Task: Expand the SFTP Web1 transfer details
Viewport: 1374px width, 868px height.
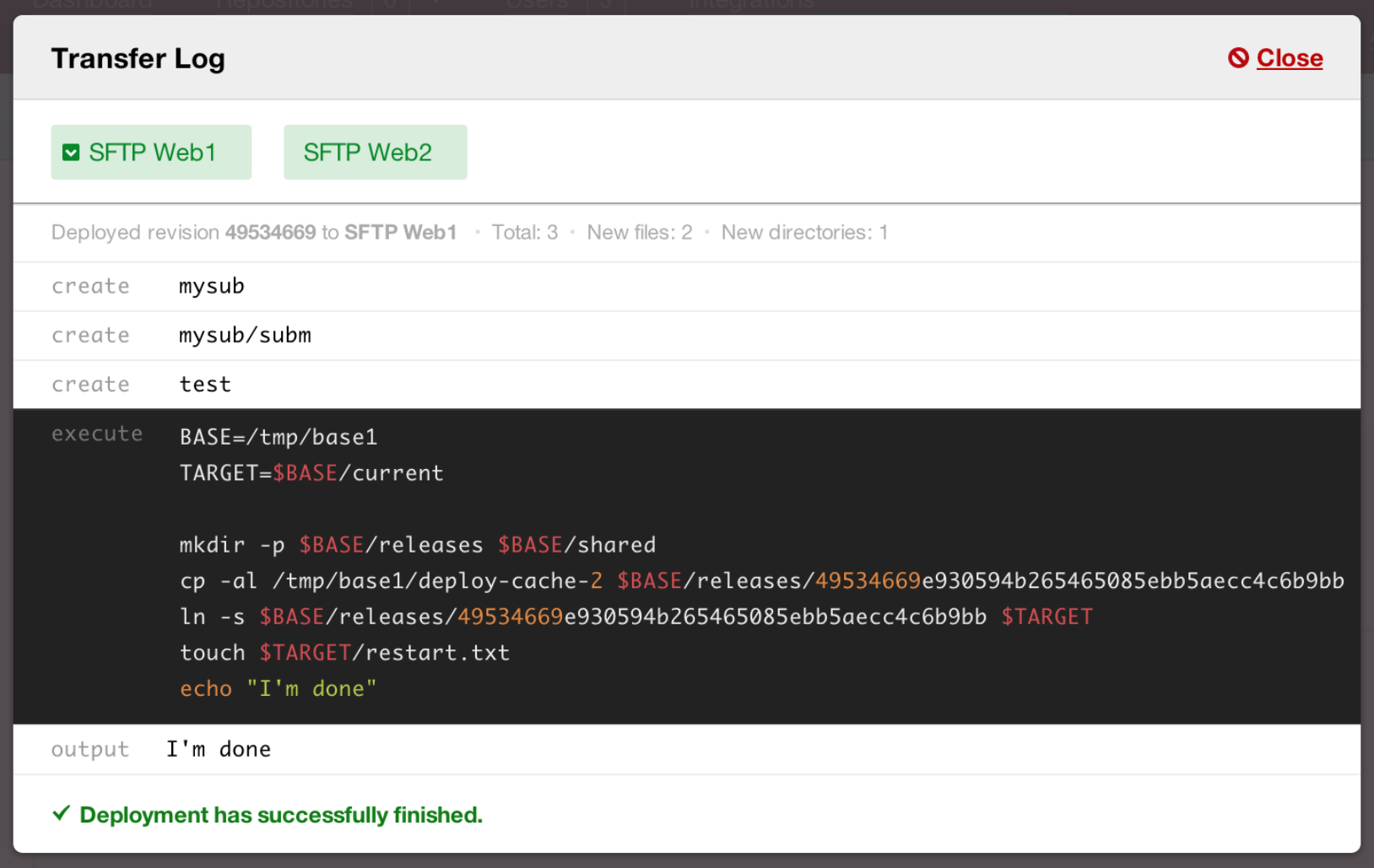Action: pos(151,152)
